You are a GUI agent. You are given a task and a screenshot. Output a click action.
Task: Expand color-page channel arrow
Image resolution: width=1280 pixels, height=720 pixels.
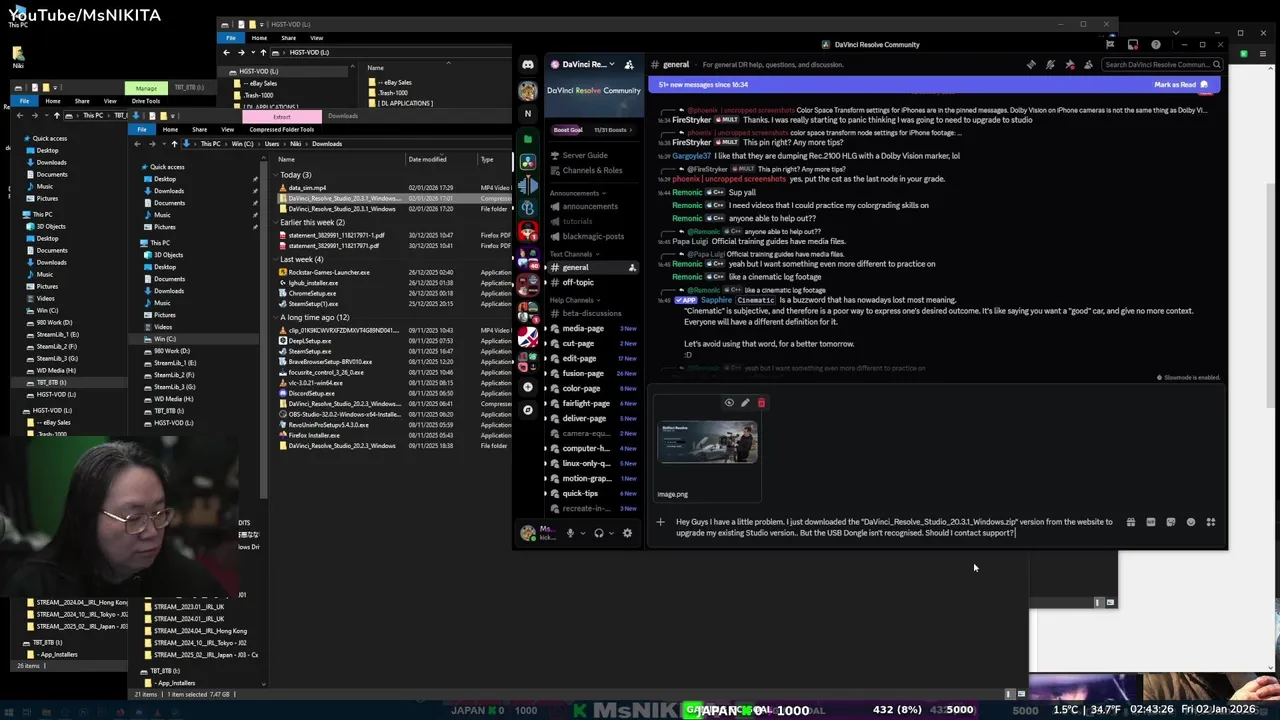[x=546, y=388]
